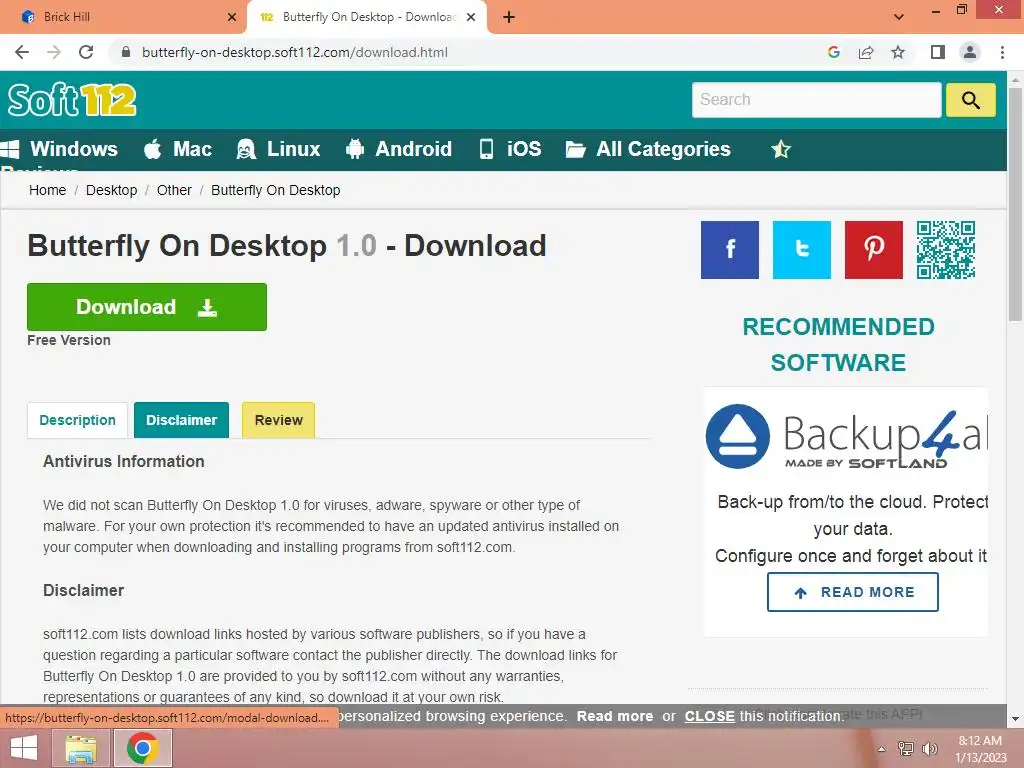
Task: Bookmark this tab with the star icon
Action: coord(898,52)
